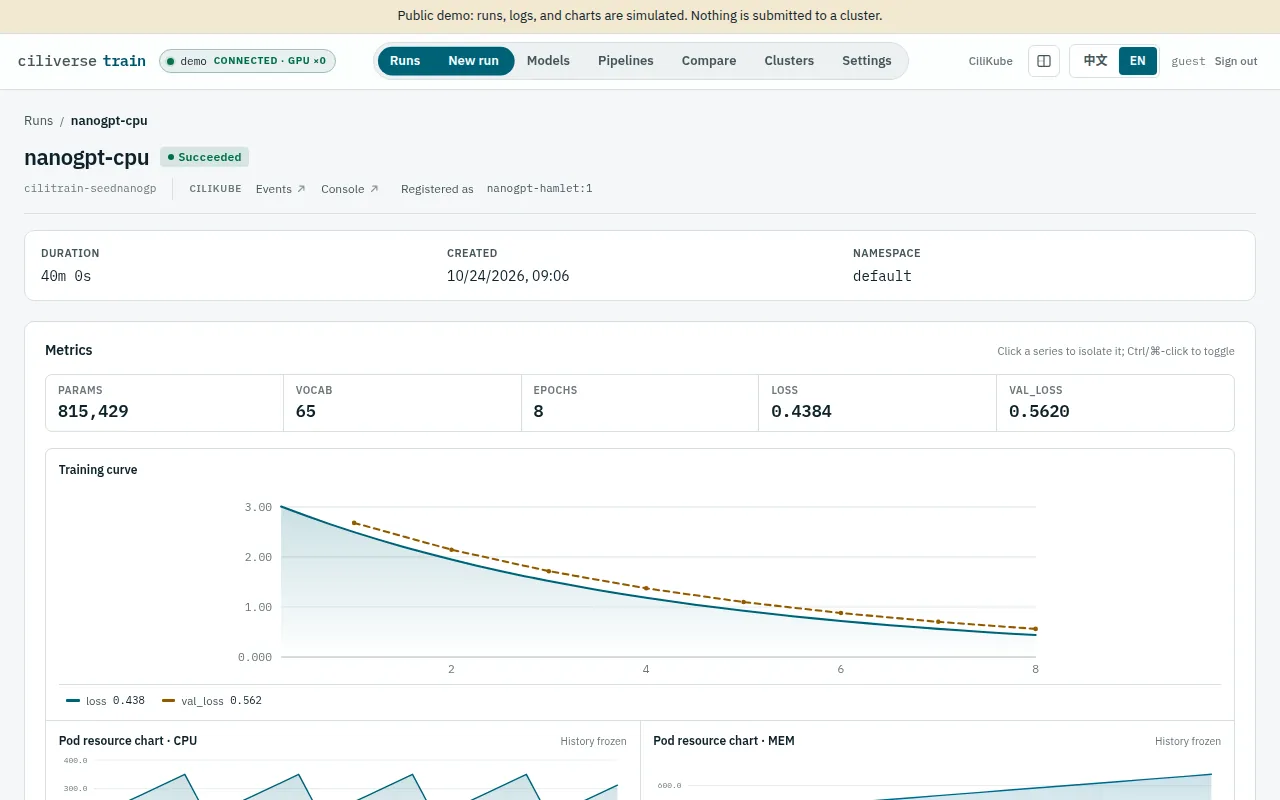Click the Pod resource chart · MEM title
This screenshot has width=1280, height=800.
(724, 741)
